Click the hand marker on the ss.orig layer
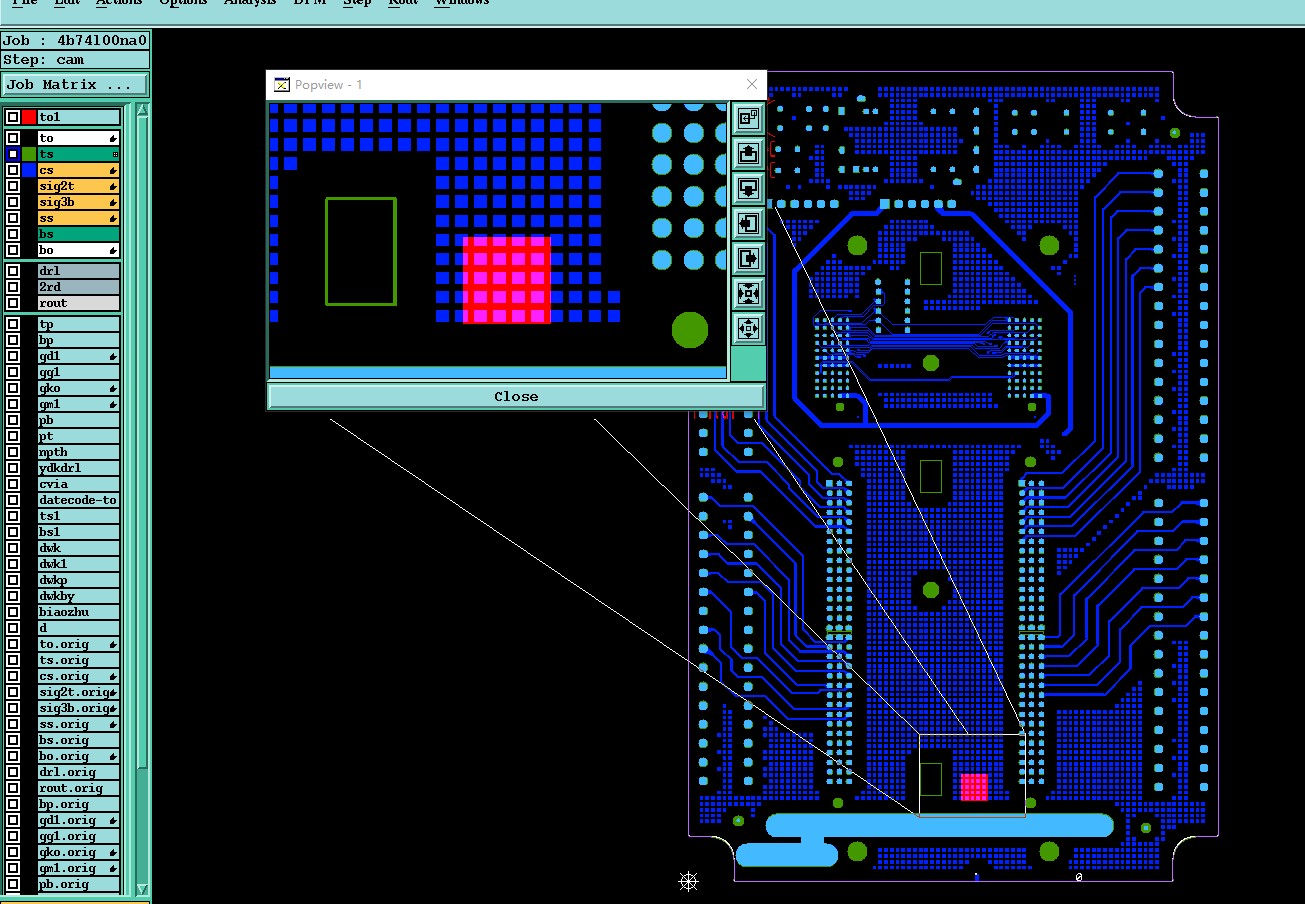 pyautogui.click(x=113, y=724)
